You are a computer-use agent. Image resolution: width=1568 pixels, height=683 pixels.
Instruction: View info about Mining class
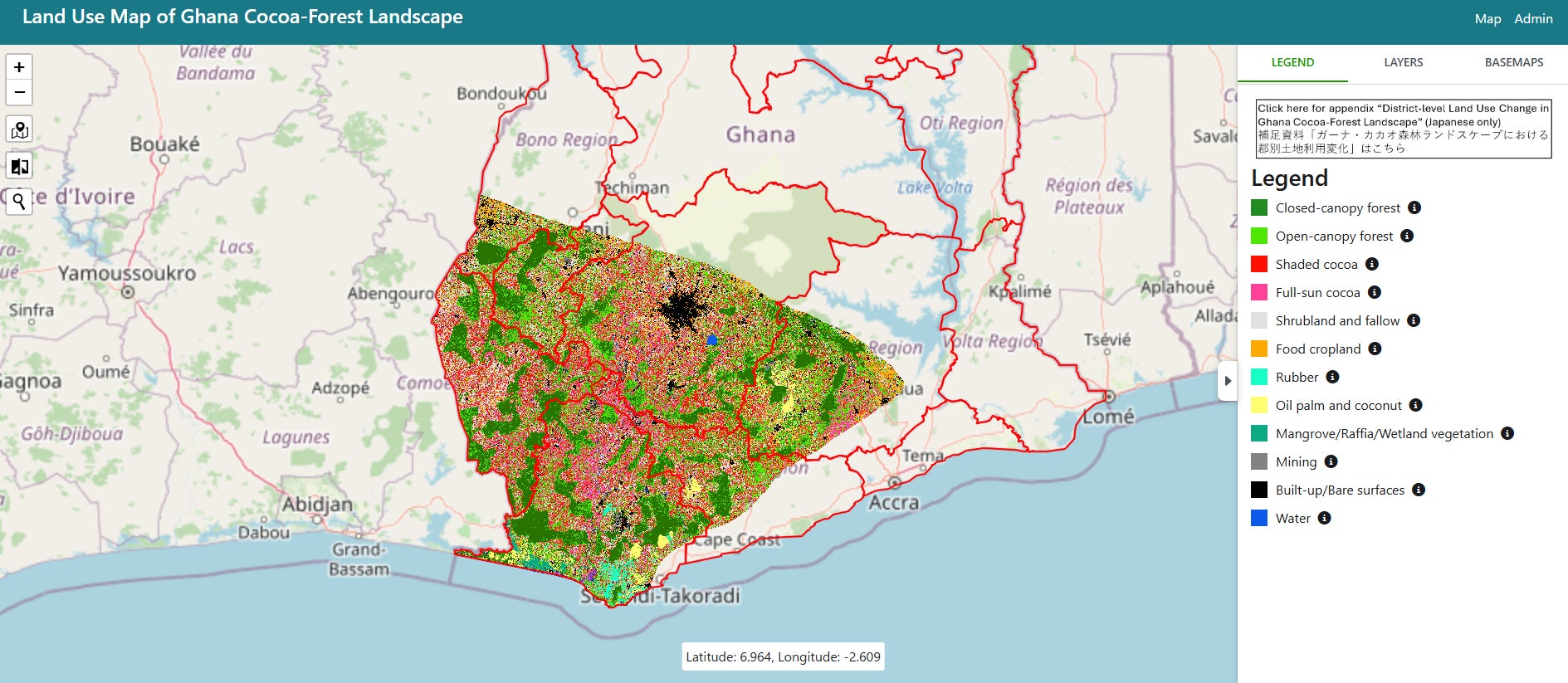coord(1331,461)
